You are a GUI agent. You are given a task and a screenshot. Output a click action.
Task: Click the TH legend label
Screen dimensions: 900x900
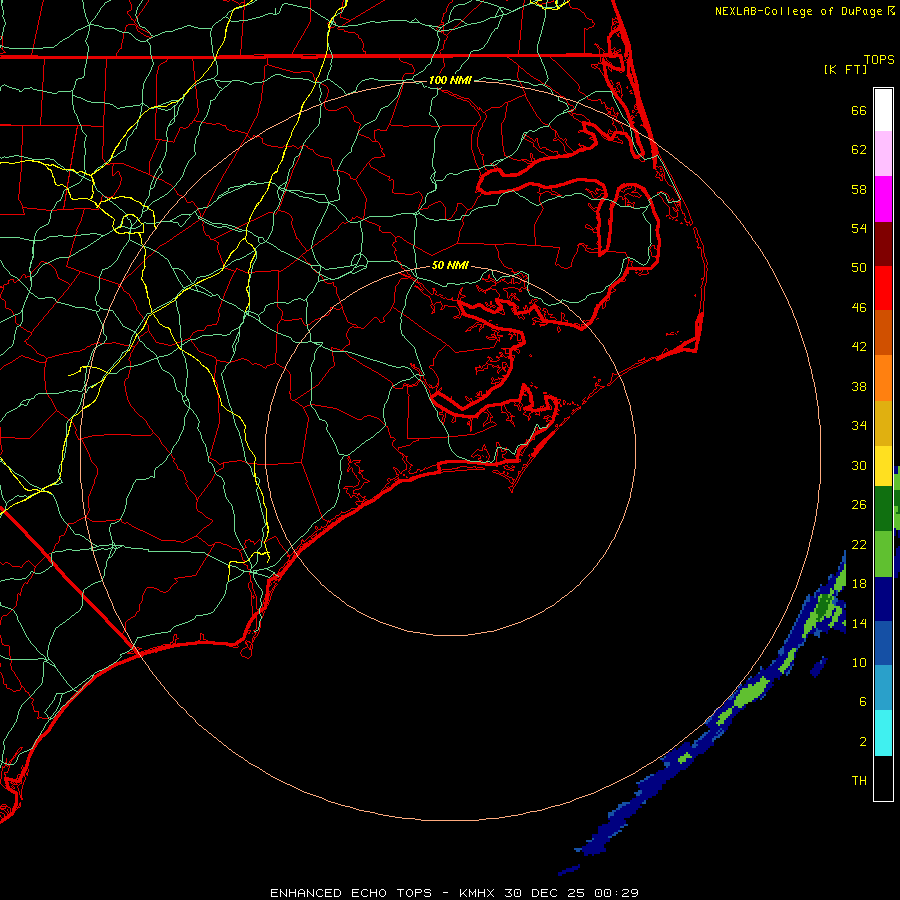click(x=859, y=781)
